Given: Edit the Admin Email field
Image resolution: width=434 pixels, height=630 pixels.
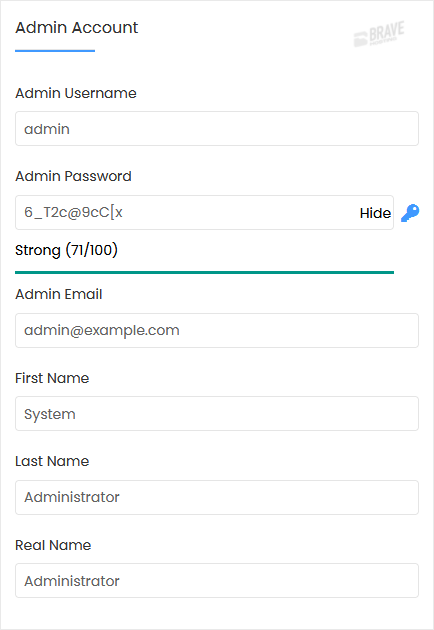Looking at the screenshot, I should coord(217,331).
